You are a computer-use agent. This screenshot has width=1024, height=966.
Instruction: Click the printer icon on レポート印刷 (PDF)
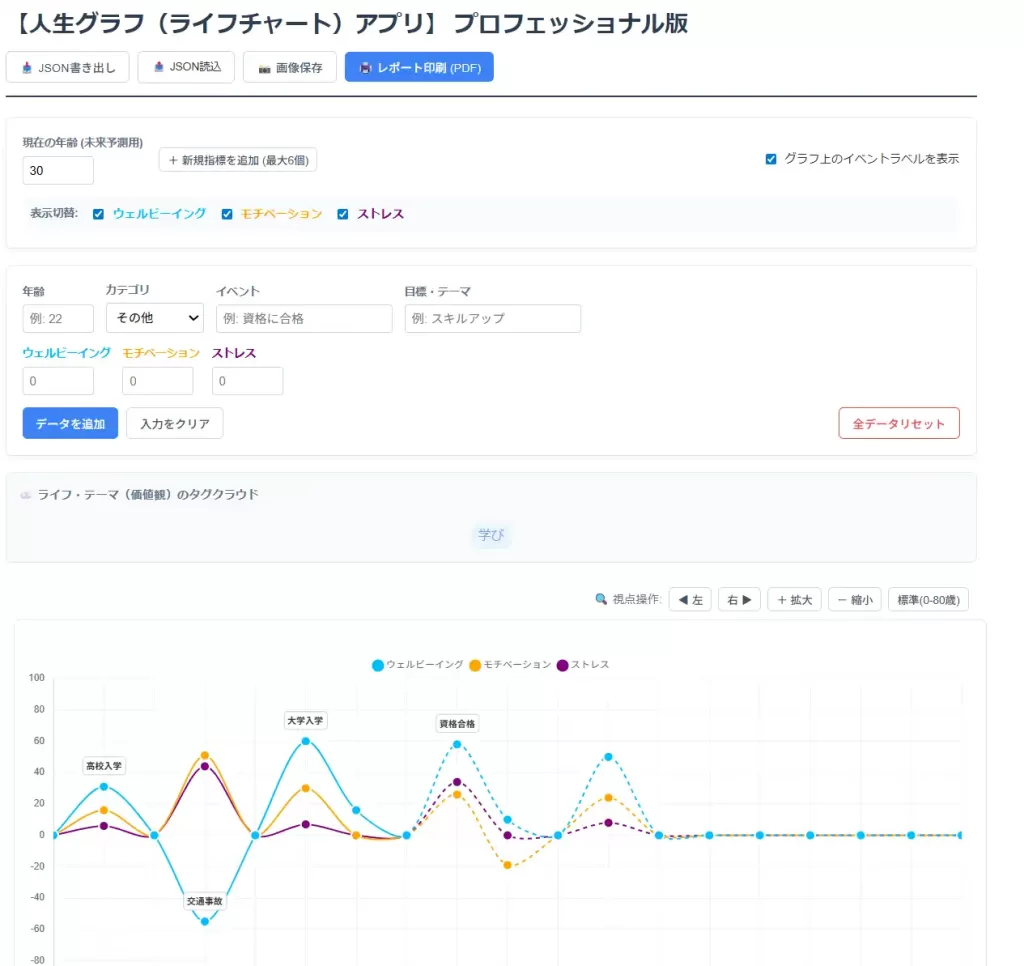[x=367, y=67]
